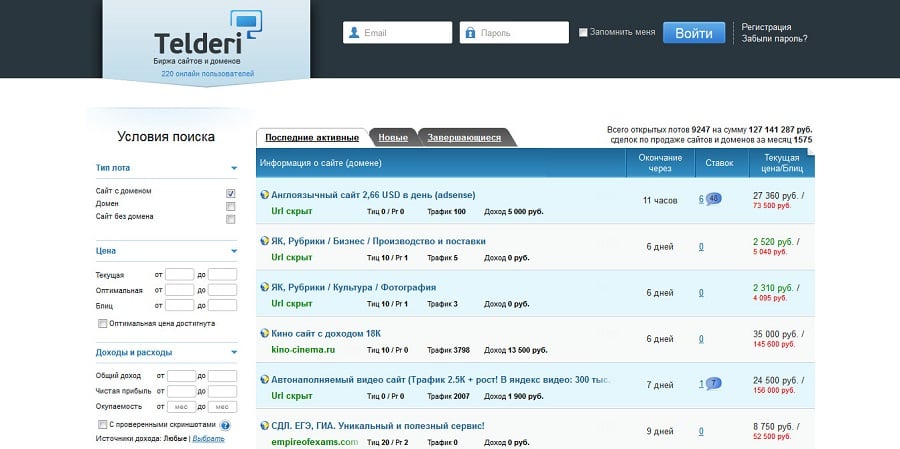The height and width of the screenshot is (449, 900).
Task: Open the 48 comments bubble icon
Action: (714, 199)
